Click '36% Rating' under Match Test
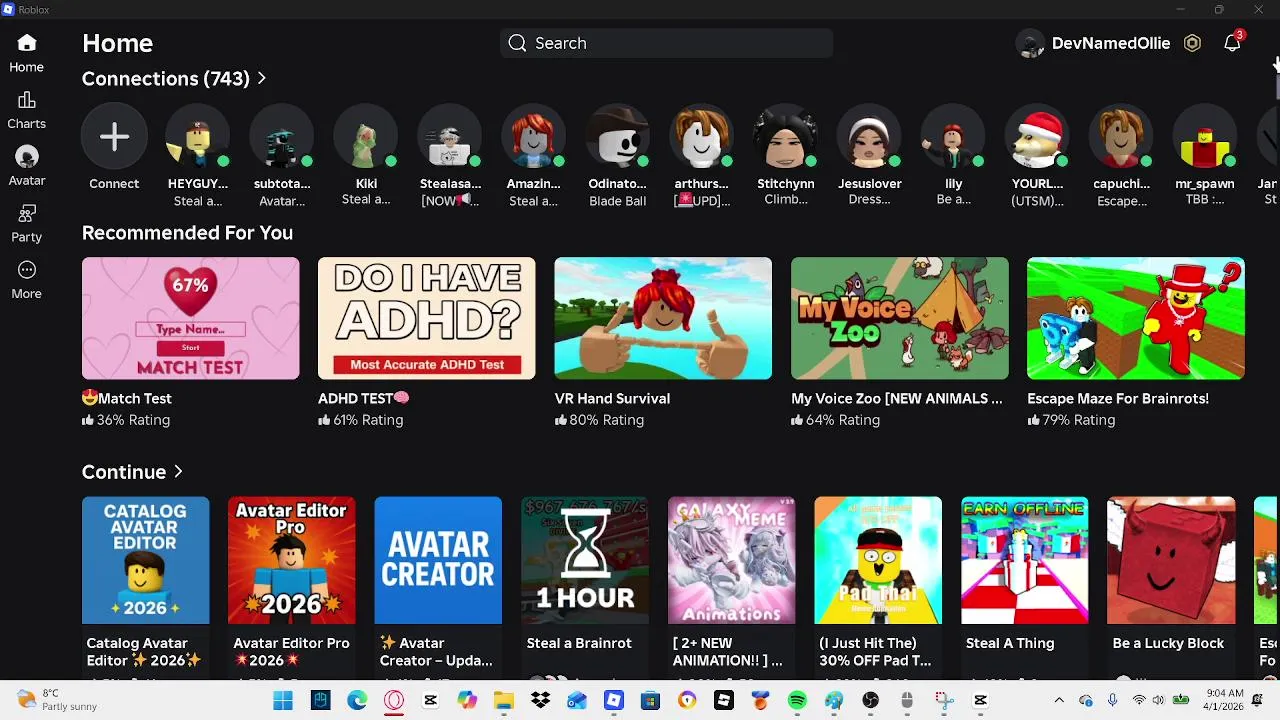The width and height of the screenshot is (1280, 720). click(x=134, y=420)
